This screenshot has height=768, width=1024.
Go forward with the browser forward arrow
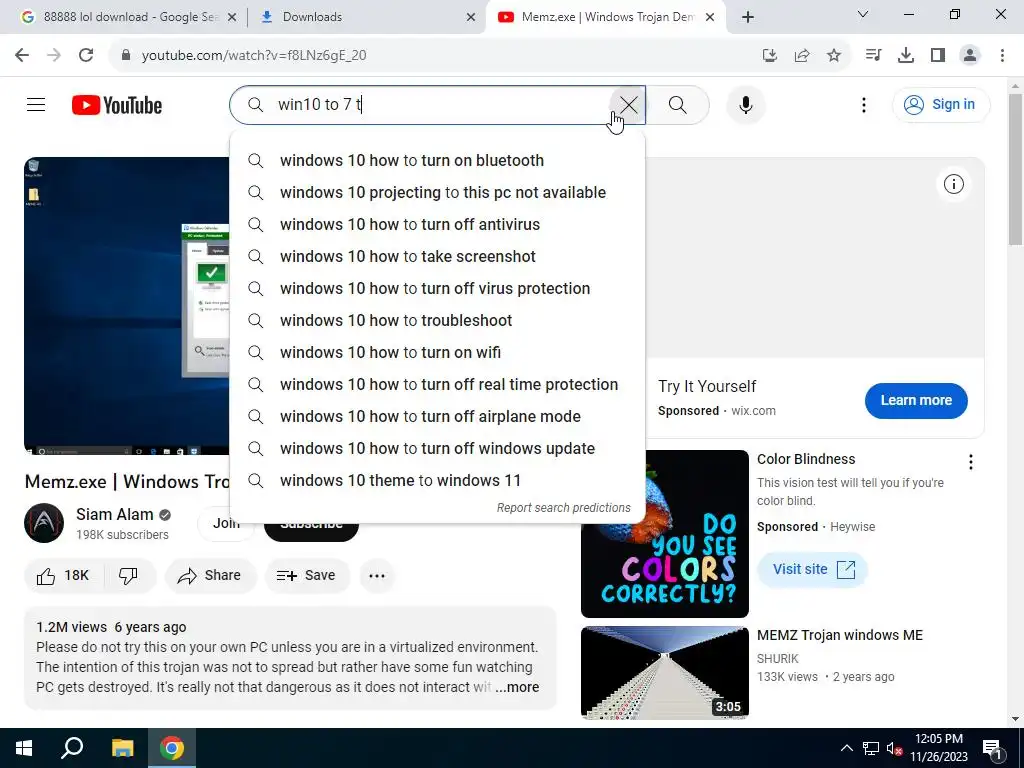(x=54, y=55)
